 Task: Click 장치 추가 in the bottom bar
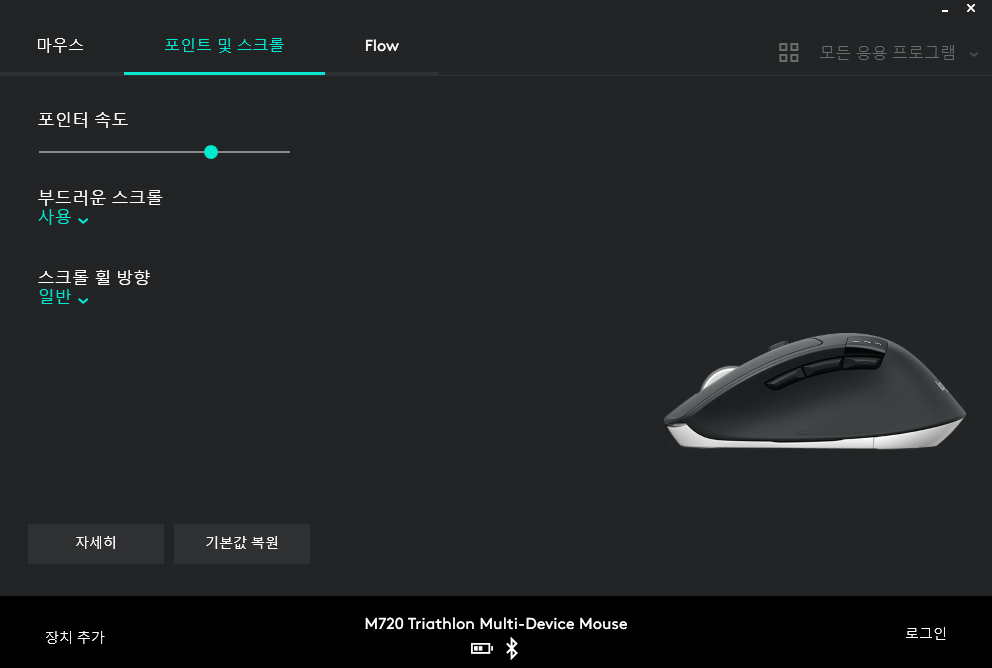(75, 637)
